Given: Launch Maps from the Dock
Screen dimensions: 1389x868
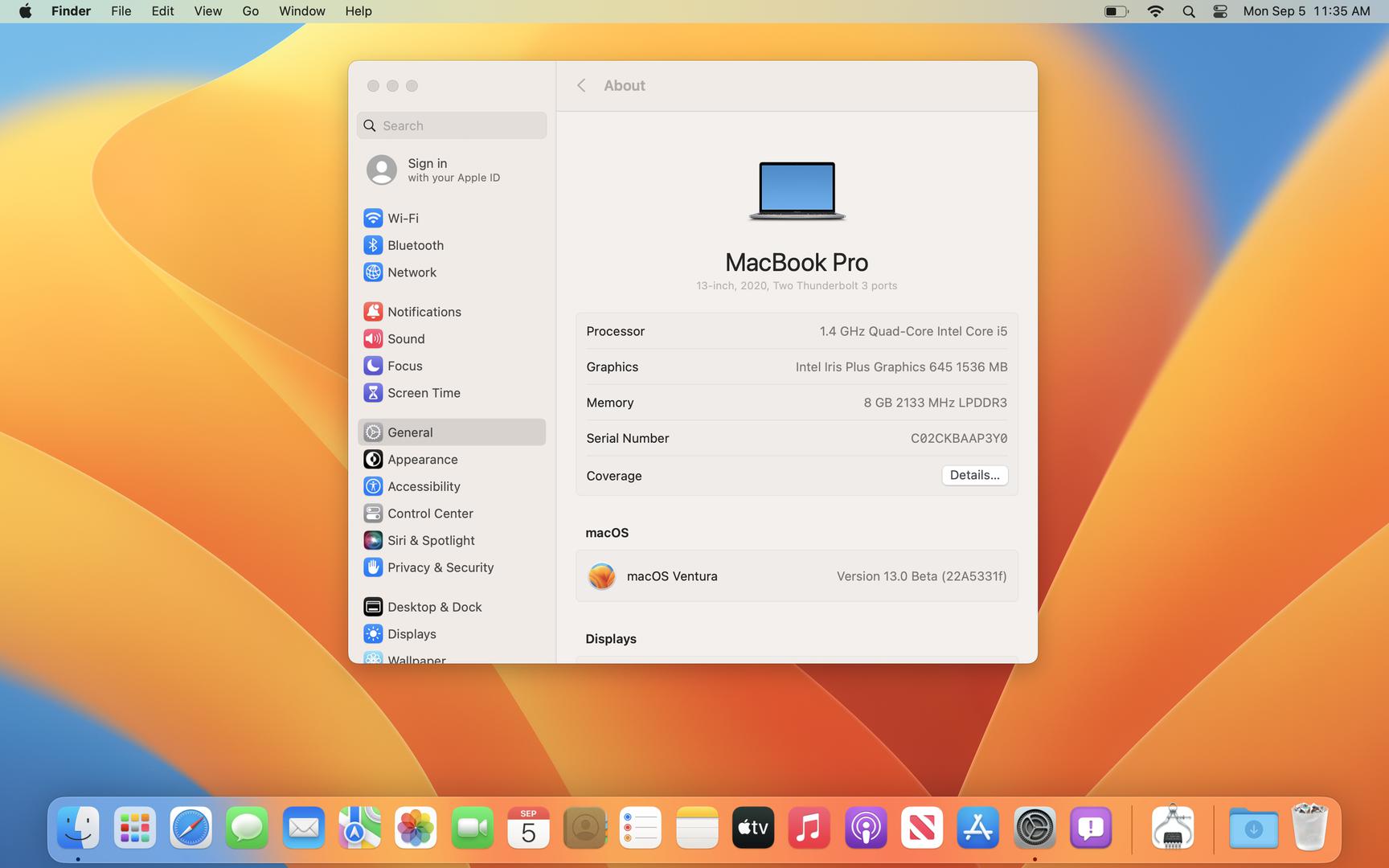Looking at the screenshot, I should [x=359, y=828].
